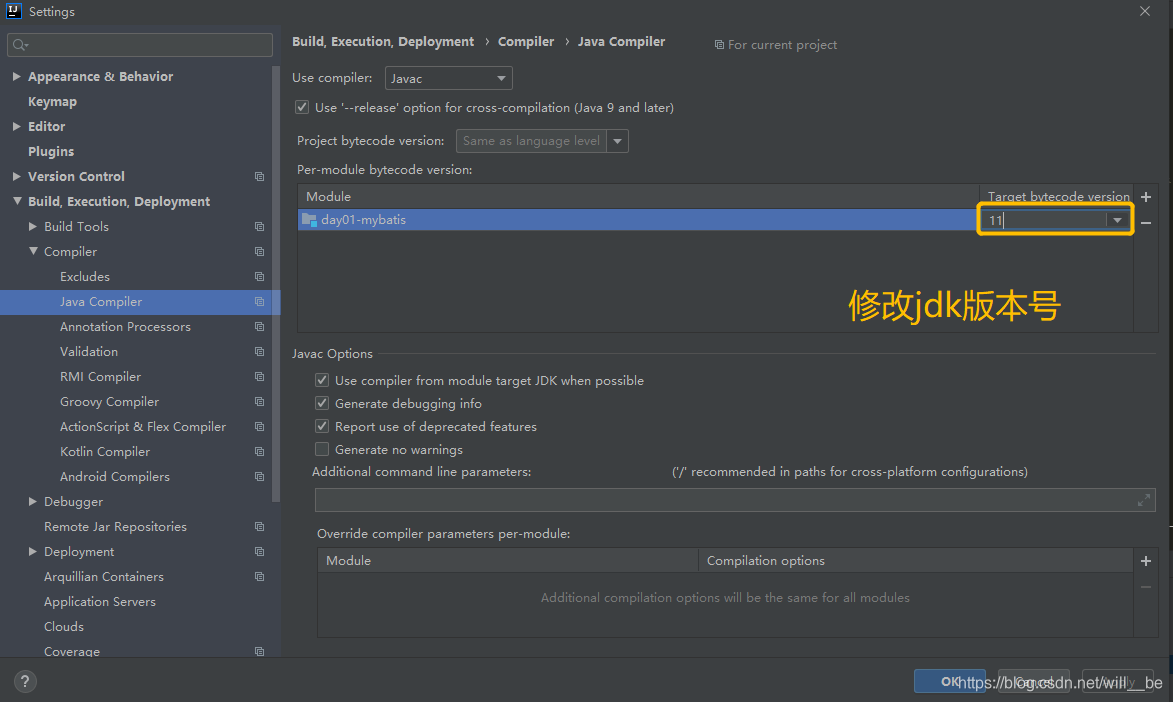The width and height of the screenshot is (1173, 702).
Task: Click the Apply button
Action: (1118, 681)
